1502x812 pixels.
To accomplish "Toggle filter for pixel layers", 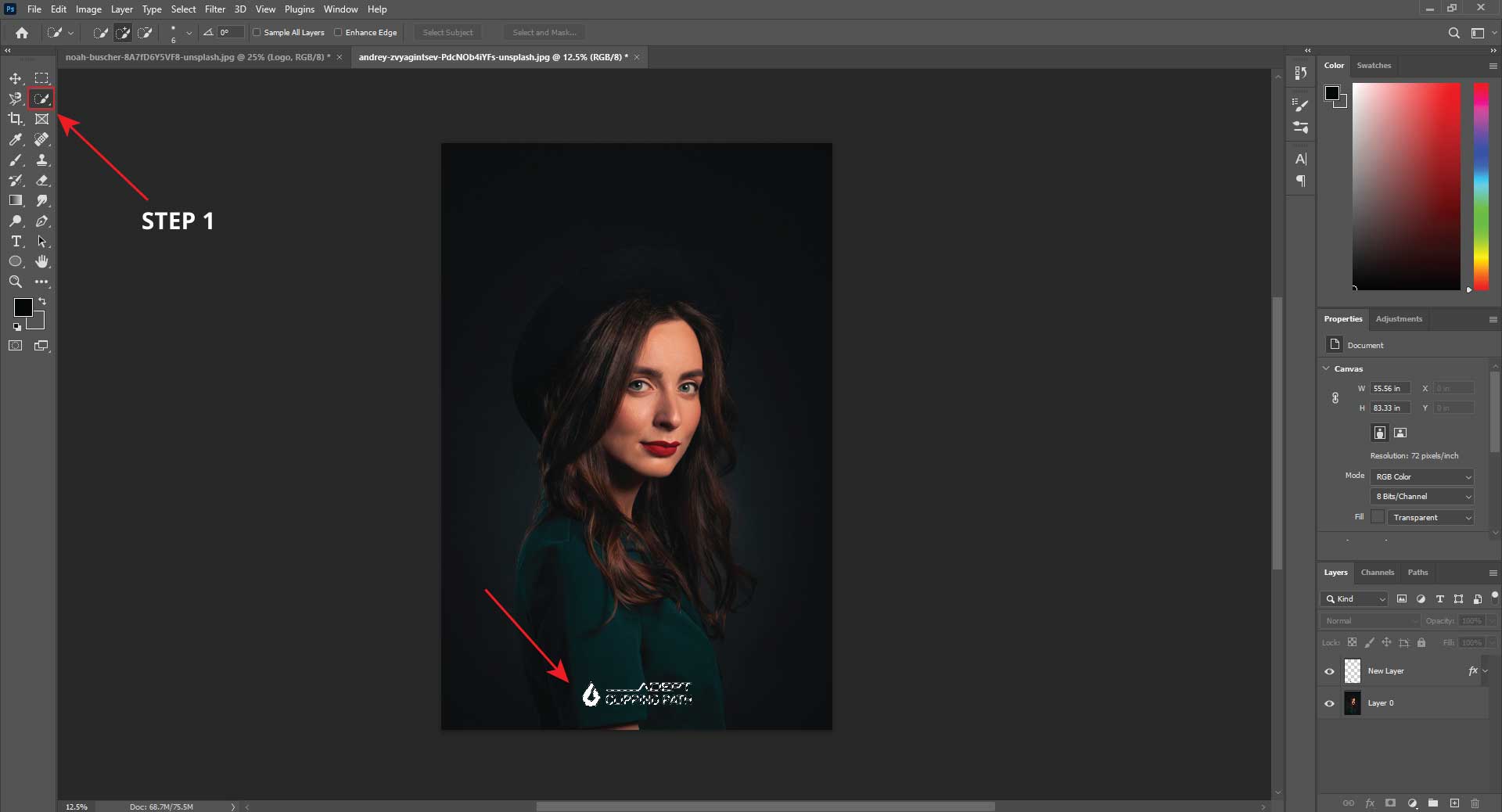I will 1402,599.
